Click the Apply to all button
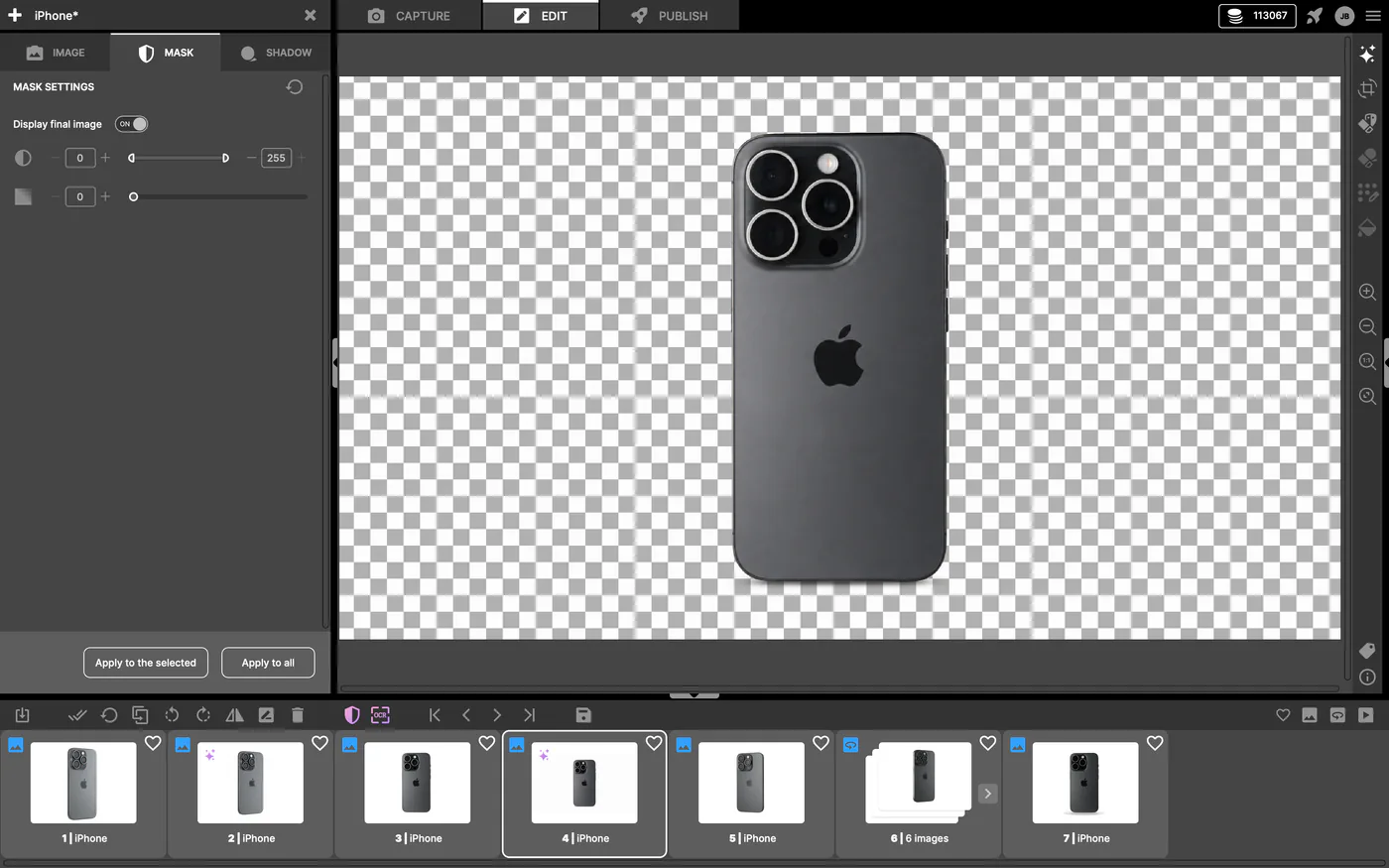 tap(268, 663)
